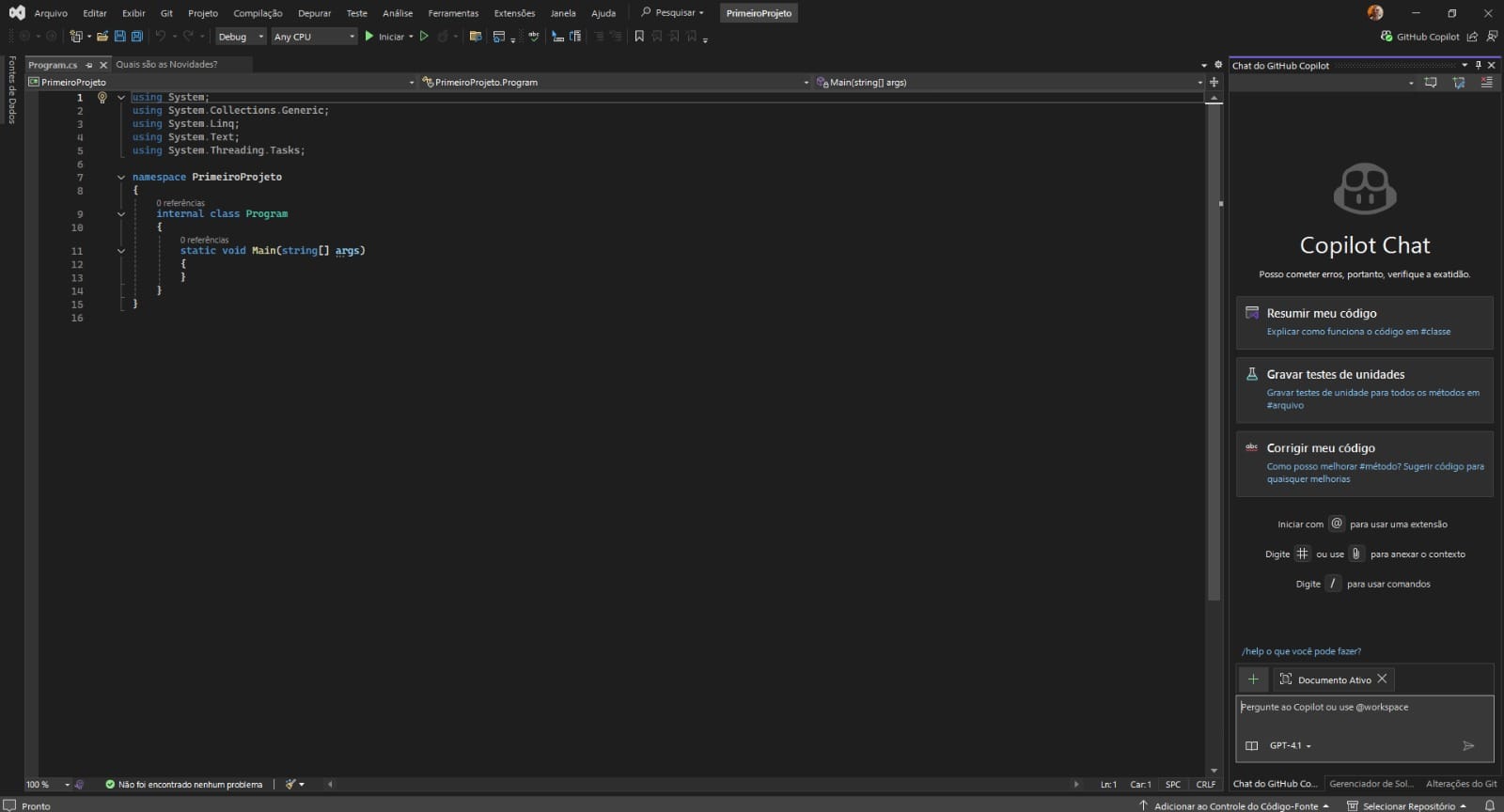Open the Any CPU platform dropdown
The image size is (1504, 812).
point(314,37)
